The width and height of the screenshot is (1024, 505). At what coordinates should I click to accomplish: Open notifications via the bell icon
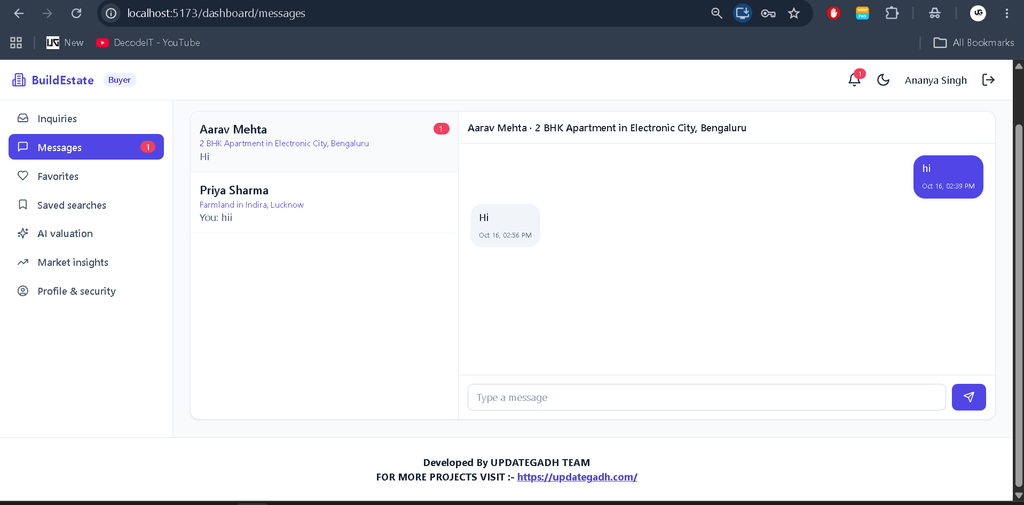tap(854, 80)
